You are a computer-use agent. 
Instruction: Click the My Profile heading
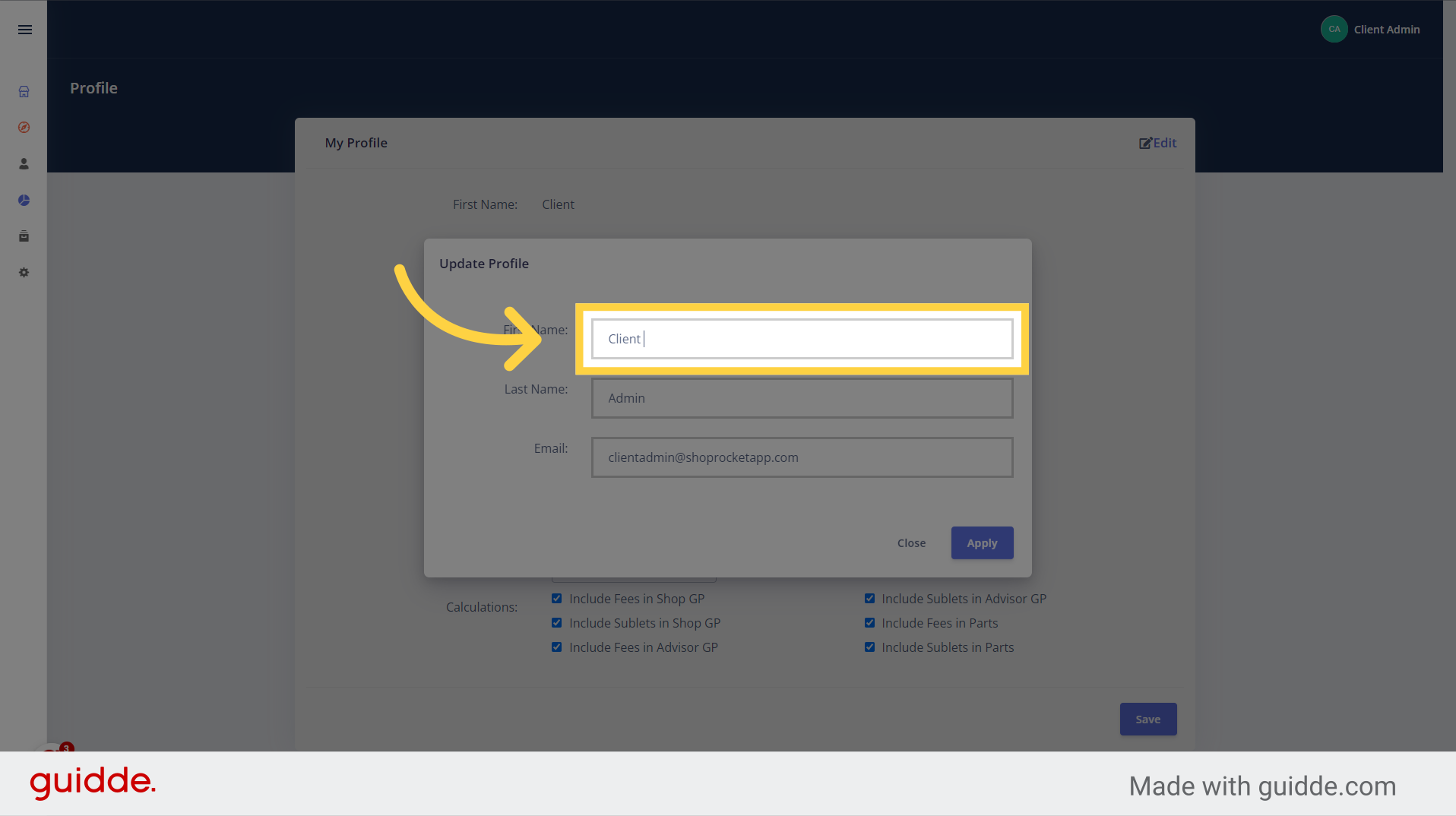click(356, 143)
